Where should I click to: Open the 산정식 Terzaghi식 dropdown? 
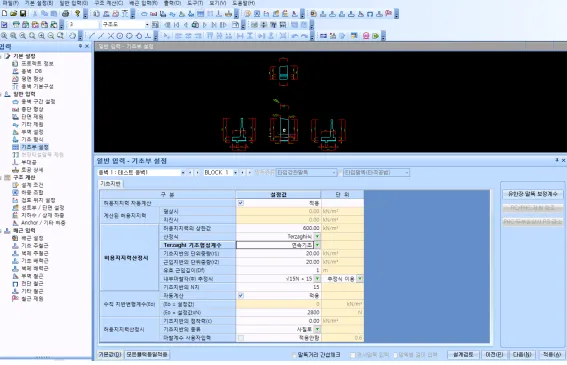click(317, 237)
